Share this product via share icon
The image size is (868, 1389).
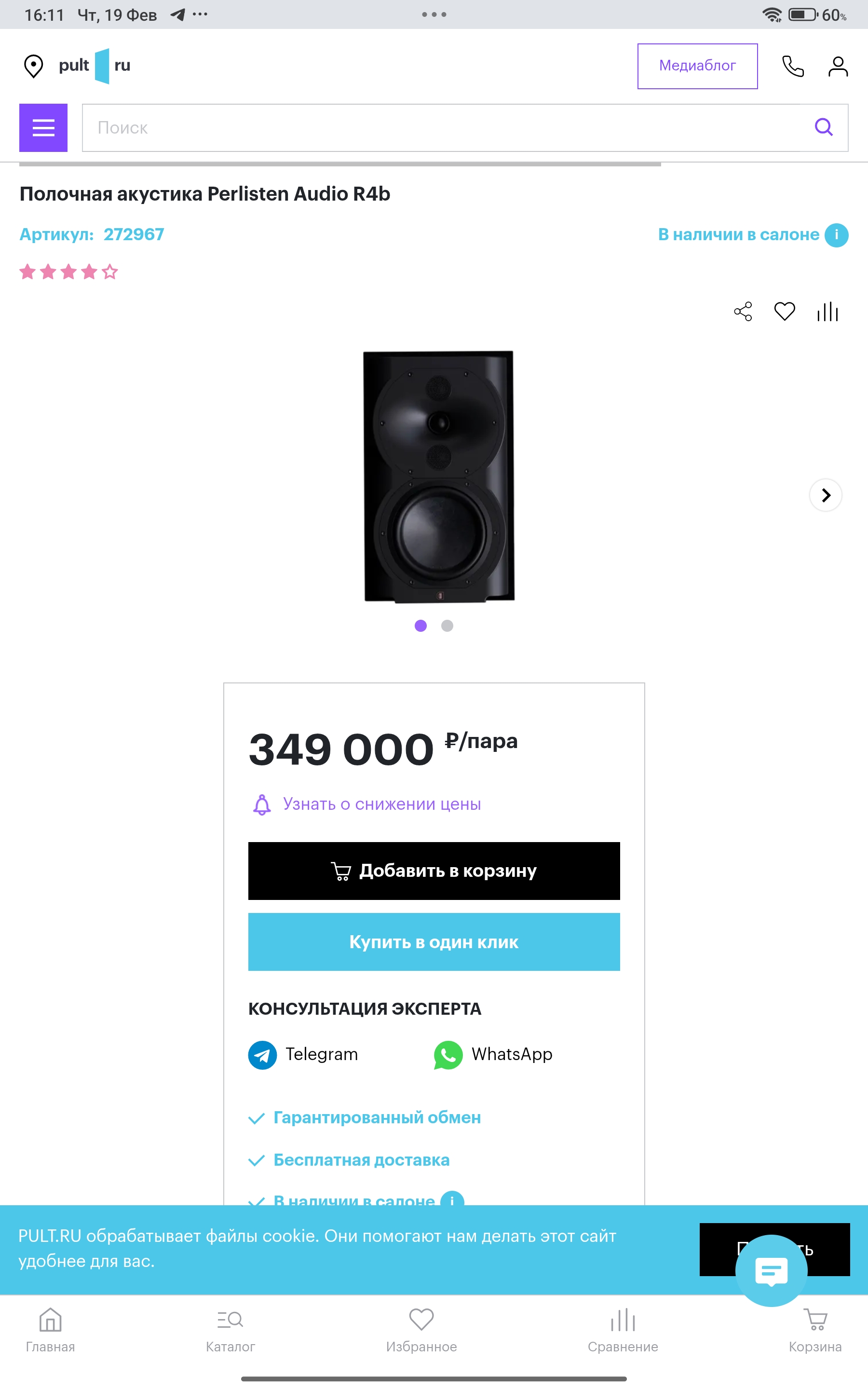click(x=743, y=312)
